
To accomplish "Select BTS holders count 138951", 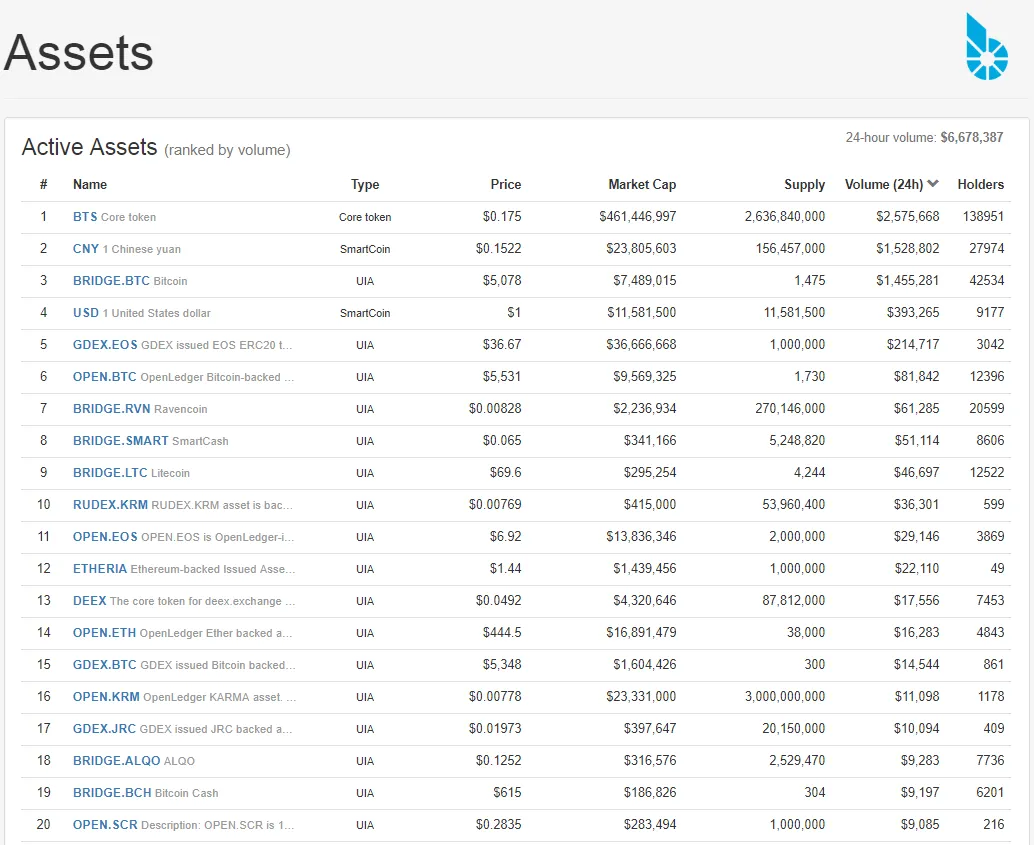I will pos(983,216).
